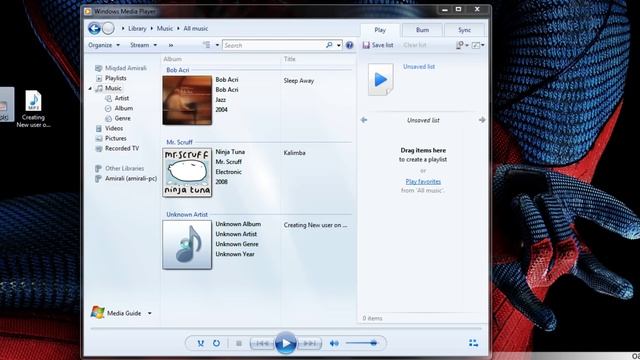Click the playlist placeholder play thumbnail
This screenshot has width=640, height=360.
coord(380,80)
